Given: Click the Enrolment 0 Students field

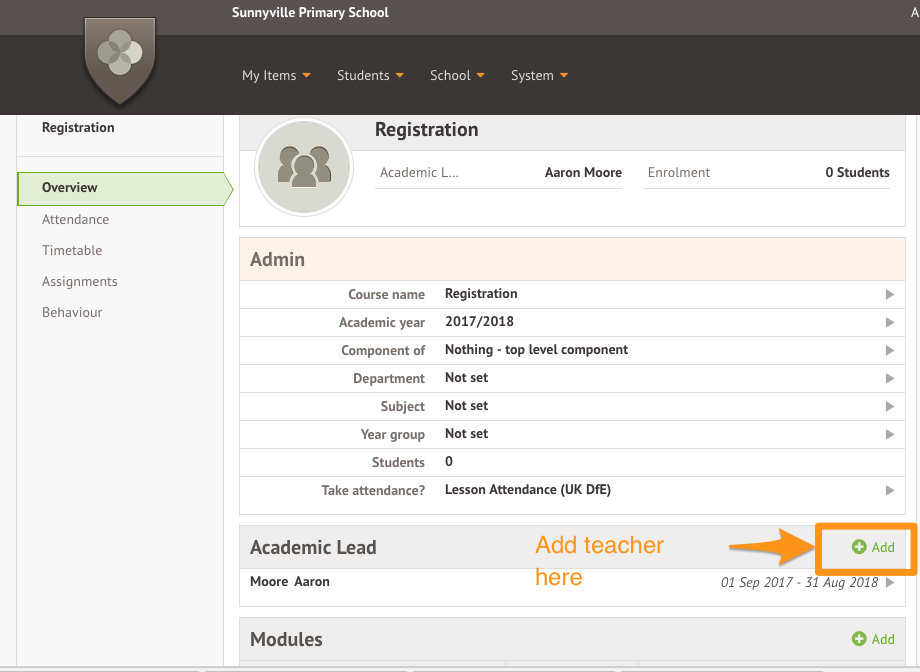Looking at the screenshot, I should click(x=766, y=173).
